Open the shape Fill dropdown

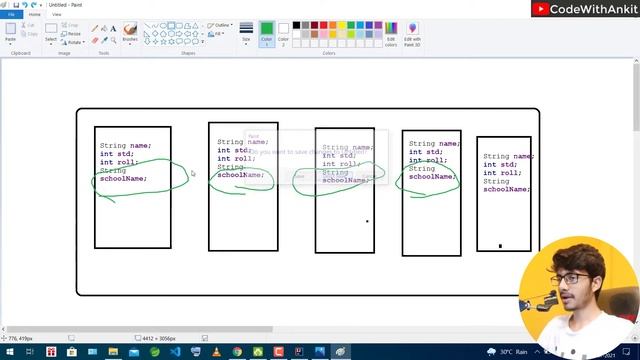[x=216, y=34]
